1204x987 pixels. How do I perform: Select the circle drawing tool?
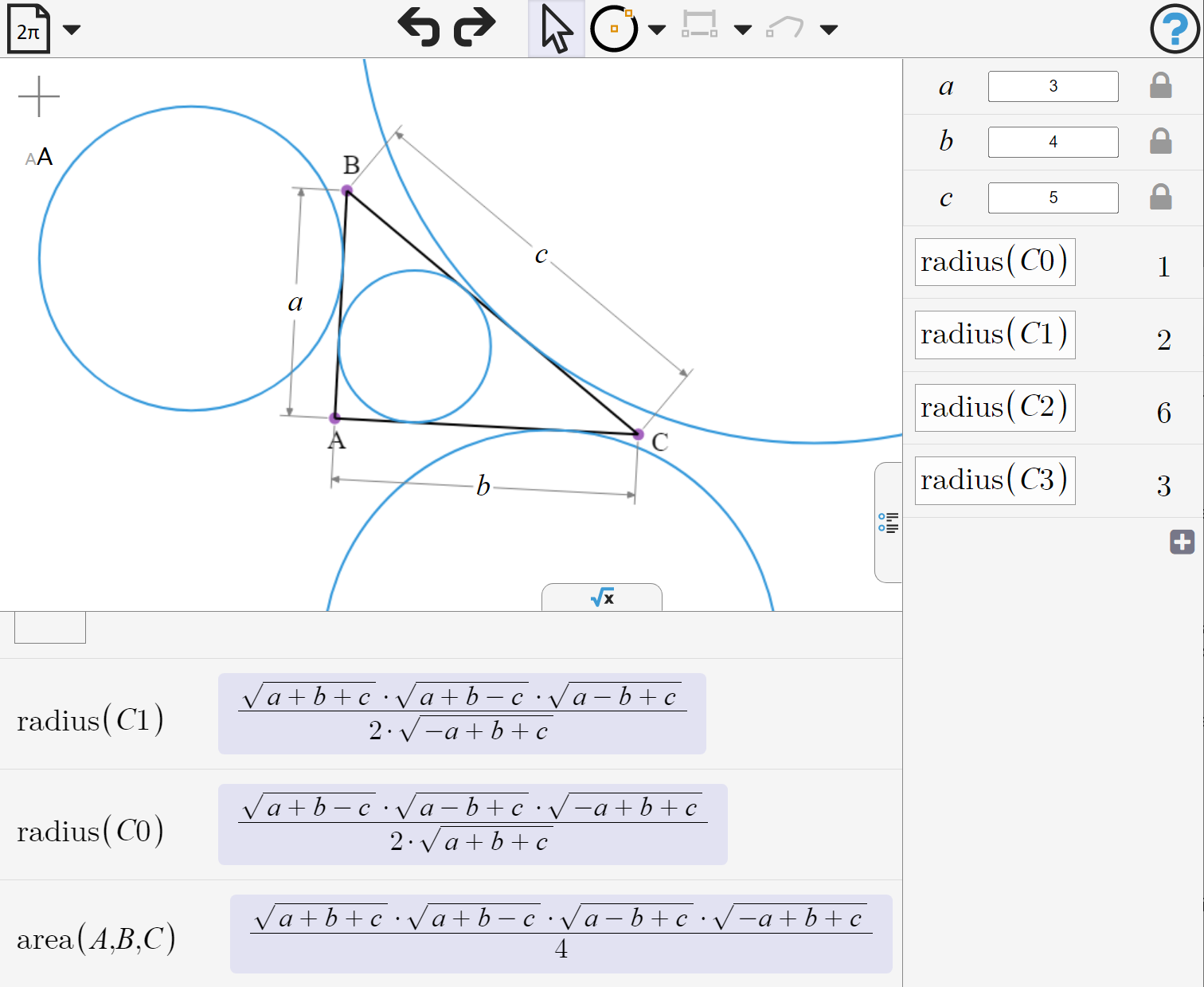click(x=614, y=29)
